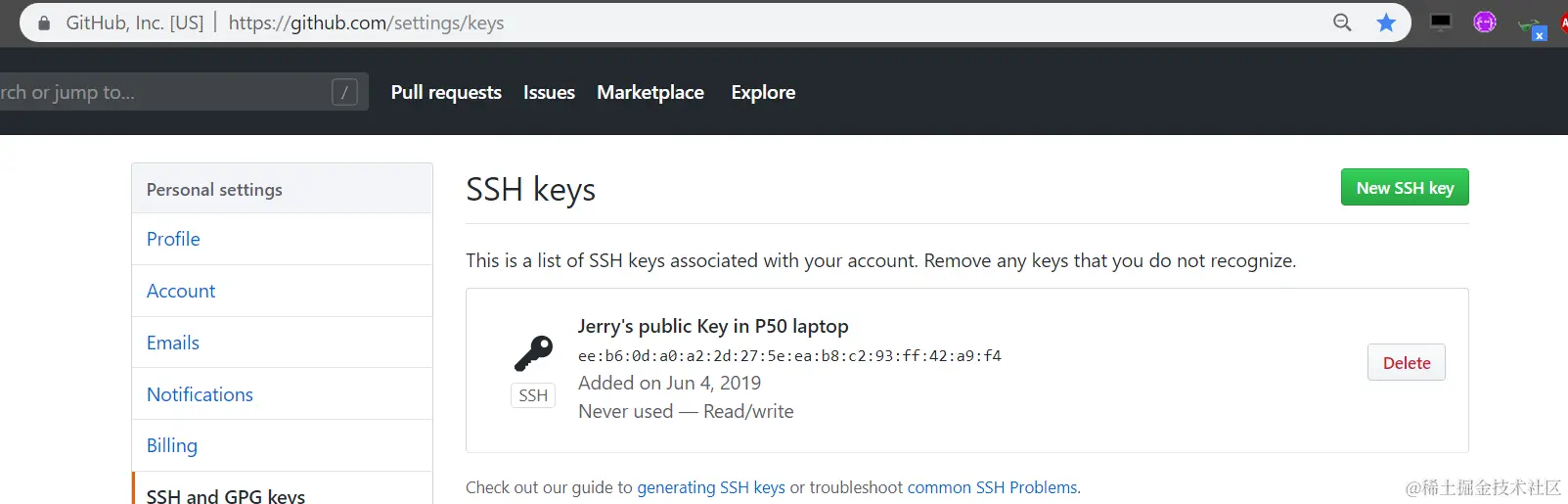
Task: Click the black monitor extension icon
Action: [x=1441, y=23]
